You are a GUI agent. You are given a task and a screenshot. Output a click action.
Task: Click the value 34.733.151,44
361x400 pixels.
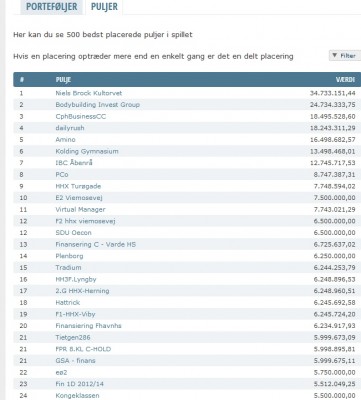333,93
